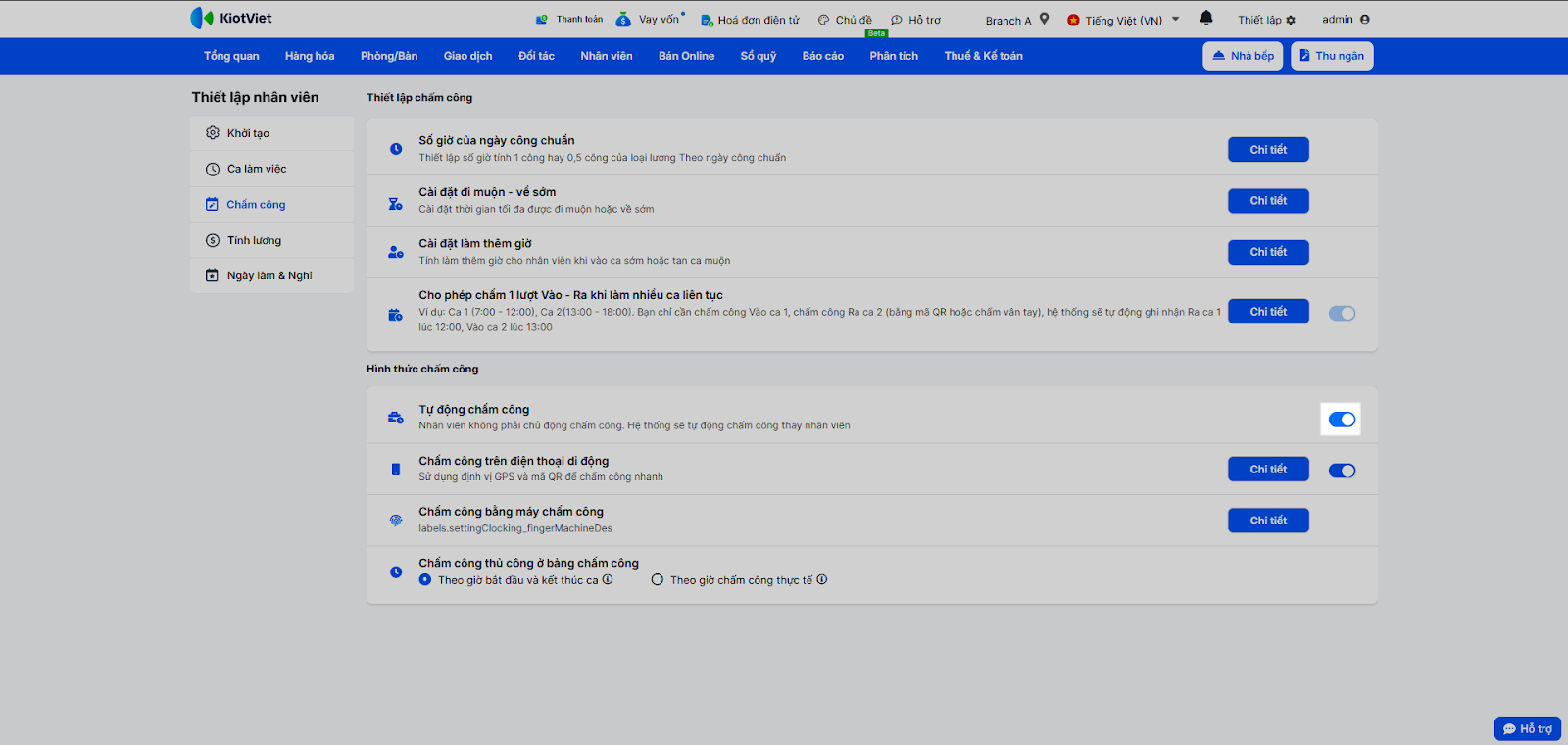Click Chi tiết for Số giờ của ngày công chuẩn
The height and width of the screenshot is (745, 1568).
1268,149
